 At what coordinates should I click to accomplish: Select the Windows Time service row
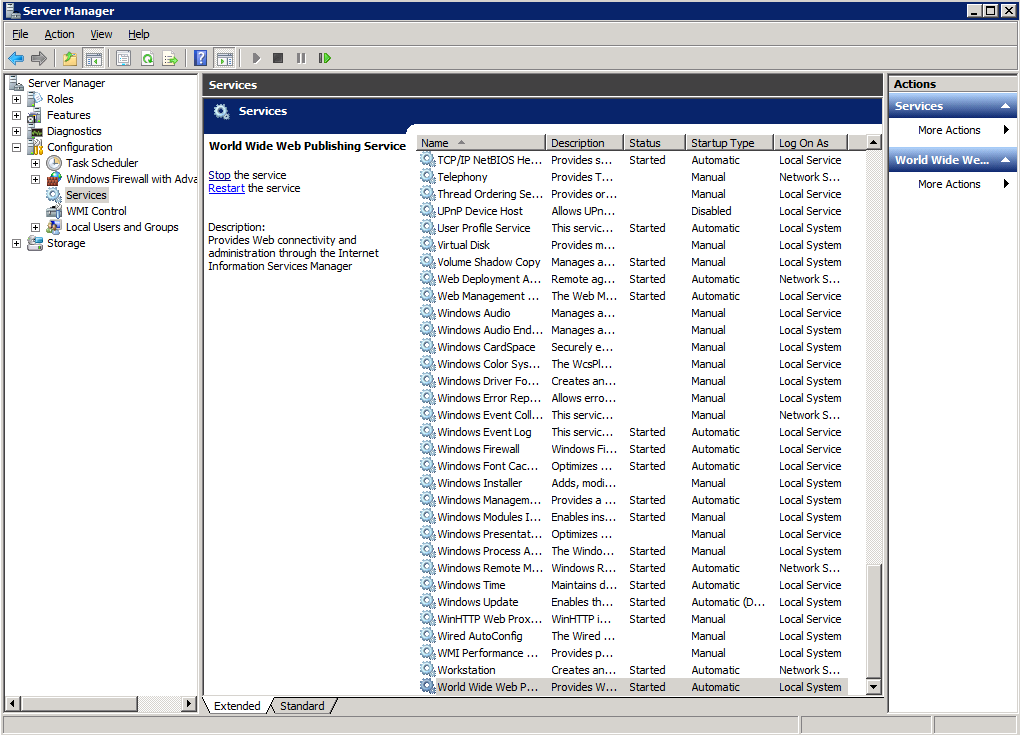click(x=632, y=585)
